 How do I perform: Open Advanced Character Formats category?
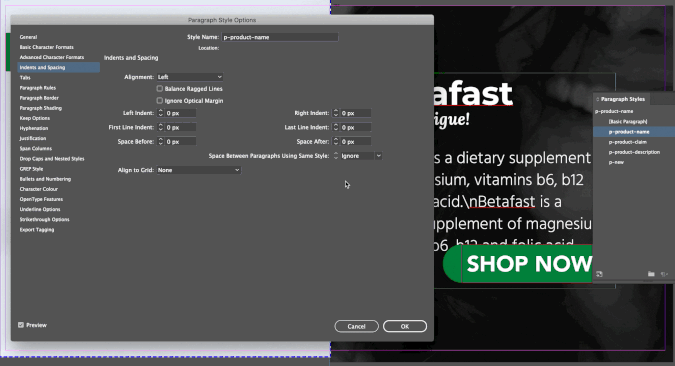(x=52, y=57)
